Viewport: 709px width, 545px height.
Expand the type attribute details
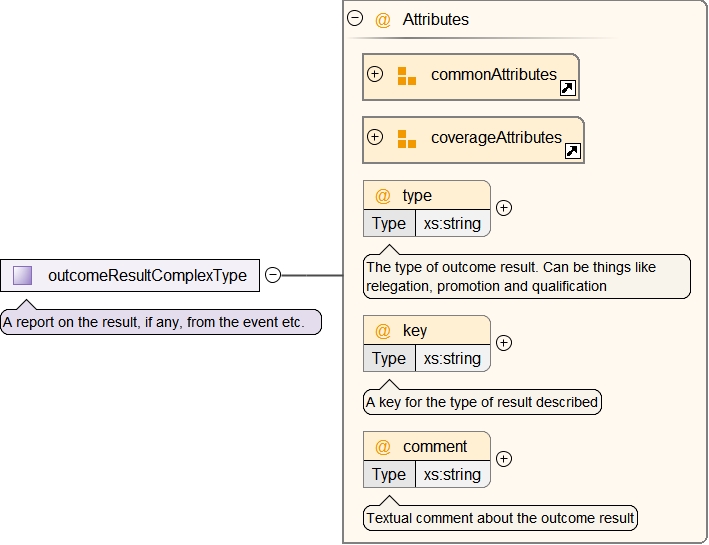click(x=504, y=208)
